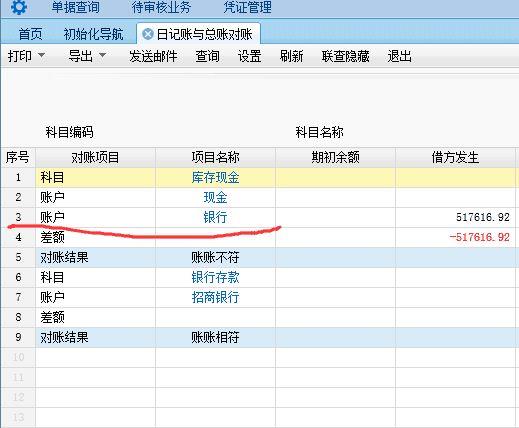
Task: Click 发送邮件 in the toolbar
Action: [153, 56]
